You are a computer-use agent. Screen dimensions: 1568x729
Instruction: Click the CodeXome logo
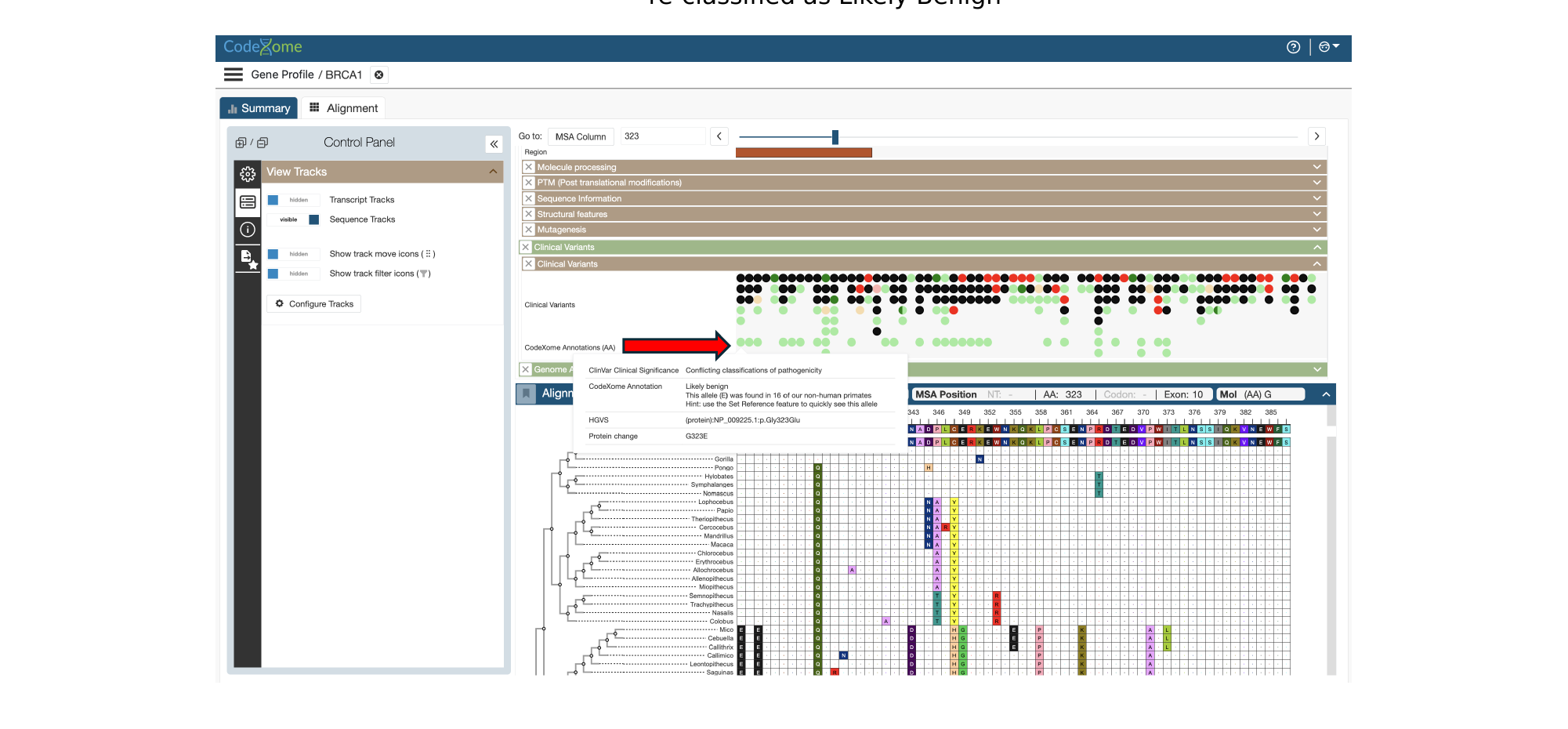click(263, 47)
